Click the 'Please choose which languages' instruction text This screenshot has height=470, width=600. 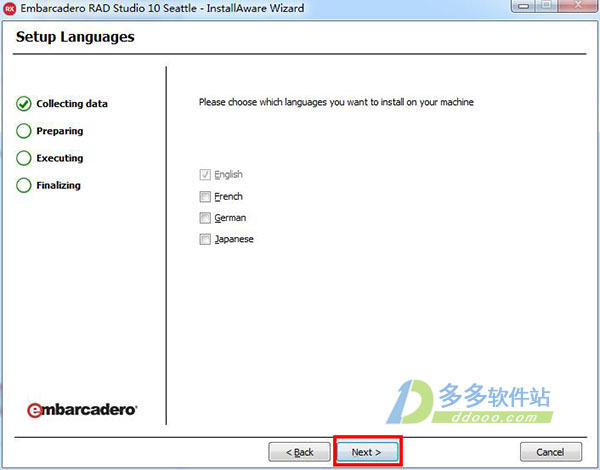336,103
